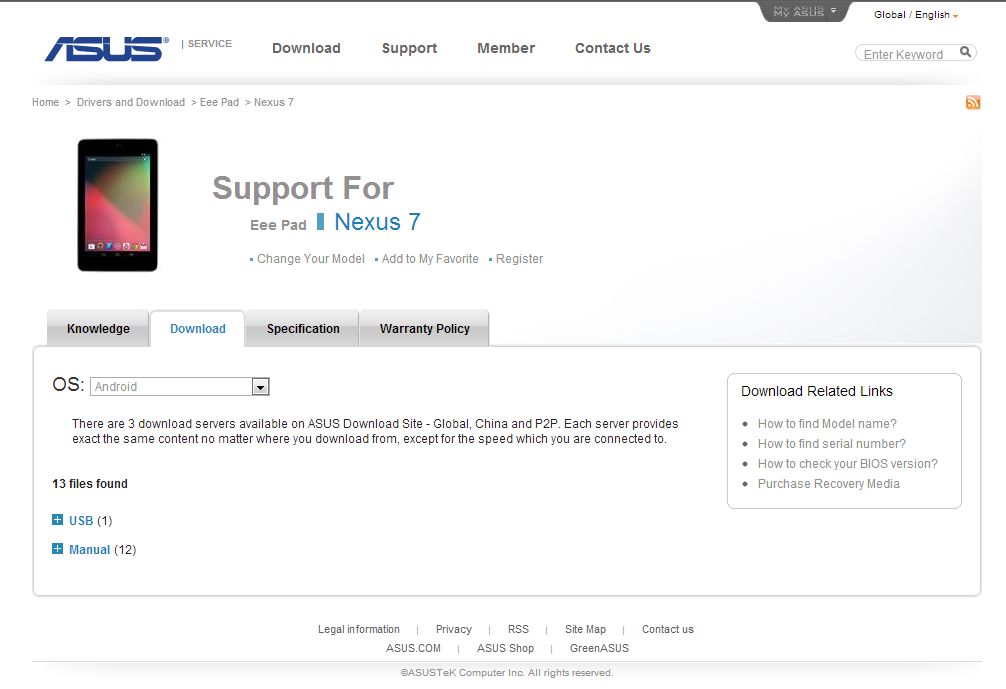Expand the Manual file category plus icon

[57, 549]
